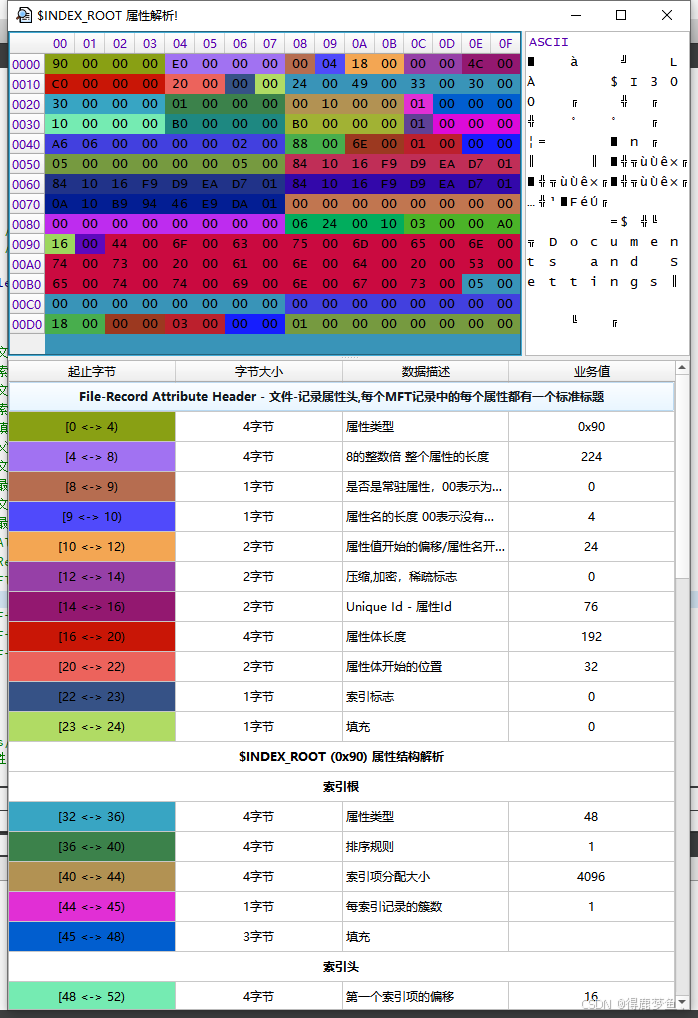Select the teal [32 <-> 36) color cell
Screen dimensions: 698x1018
(92, 817)
